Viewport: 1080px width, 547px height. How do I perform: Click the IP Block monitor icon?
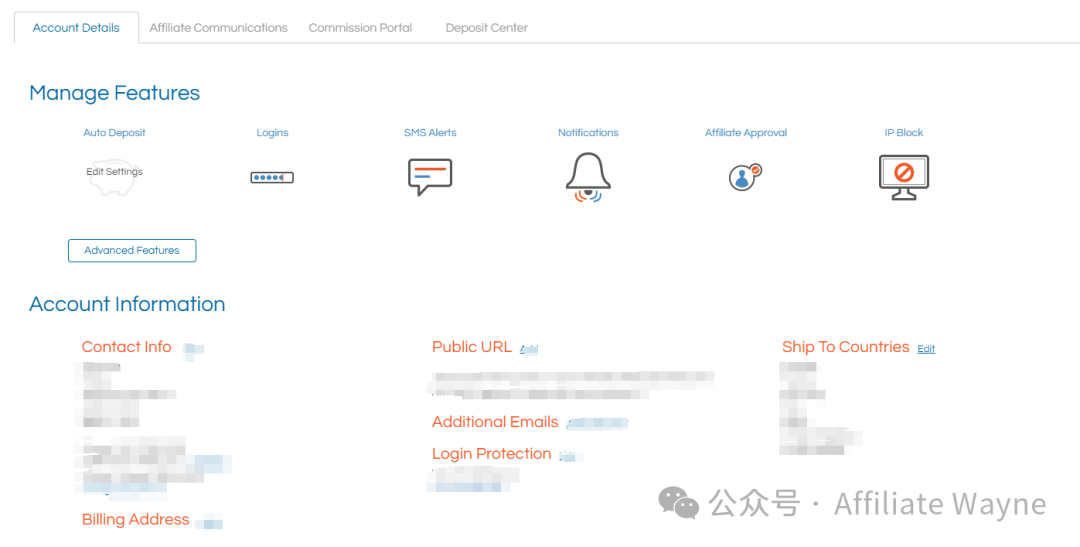coord(904,177)
